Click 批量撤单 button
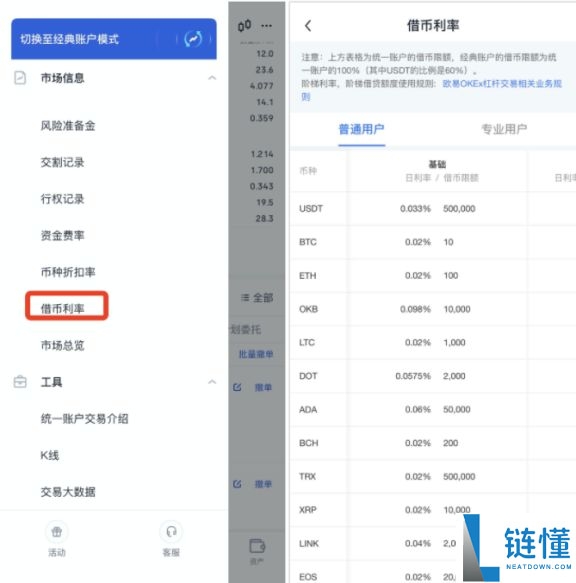This screenshot has height=583, width=576. pos(256,354)
